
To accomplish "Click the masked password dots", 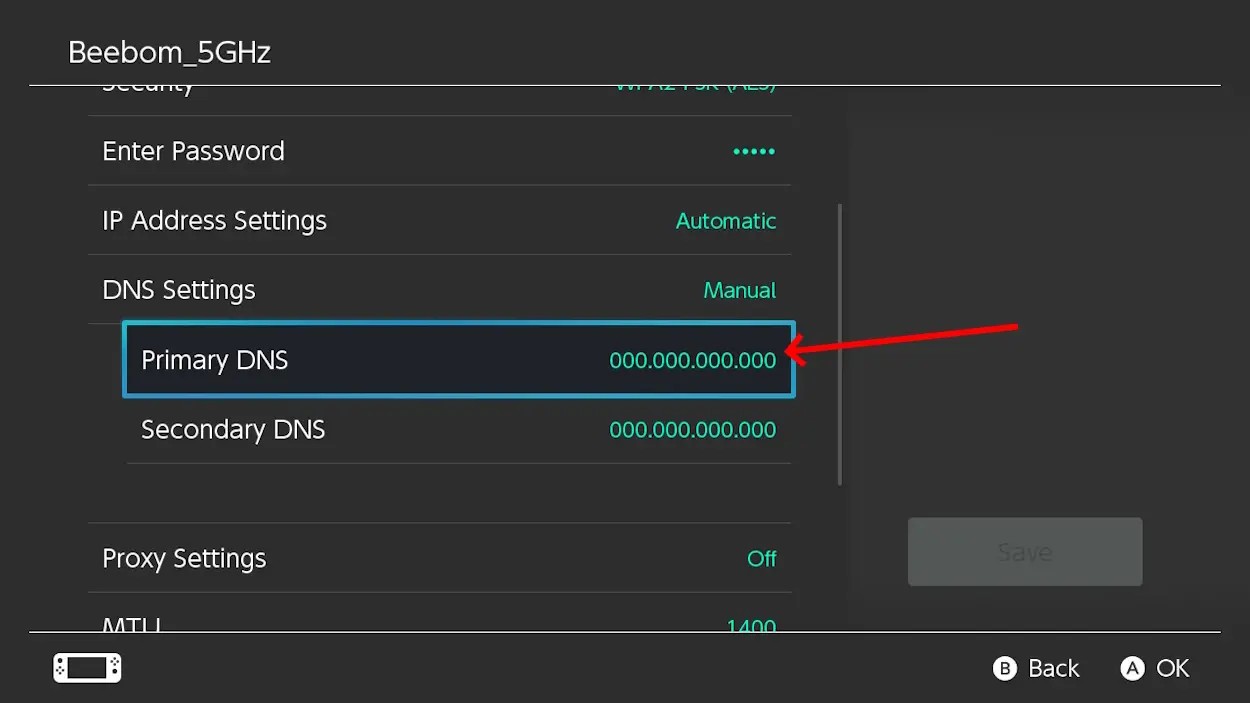I will pyautogui.click(x=753, y=152).
